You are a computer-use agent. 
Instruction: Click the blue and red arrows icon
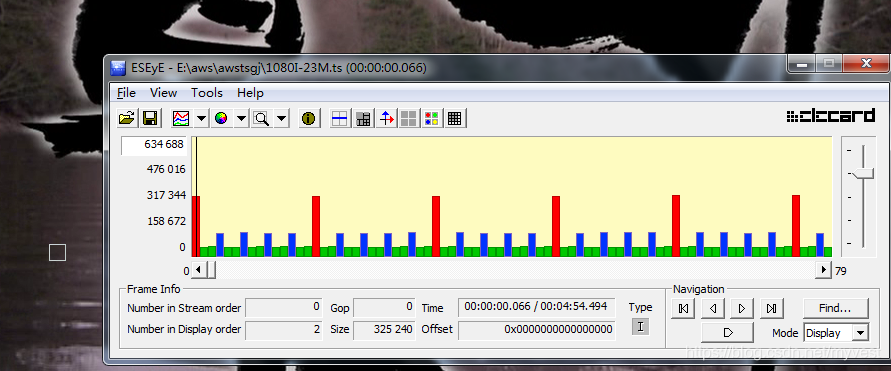point(386,118)
